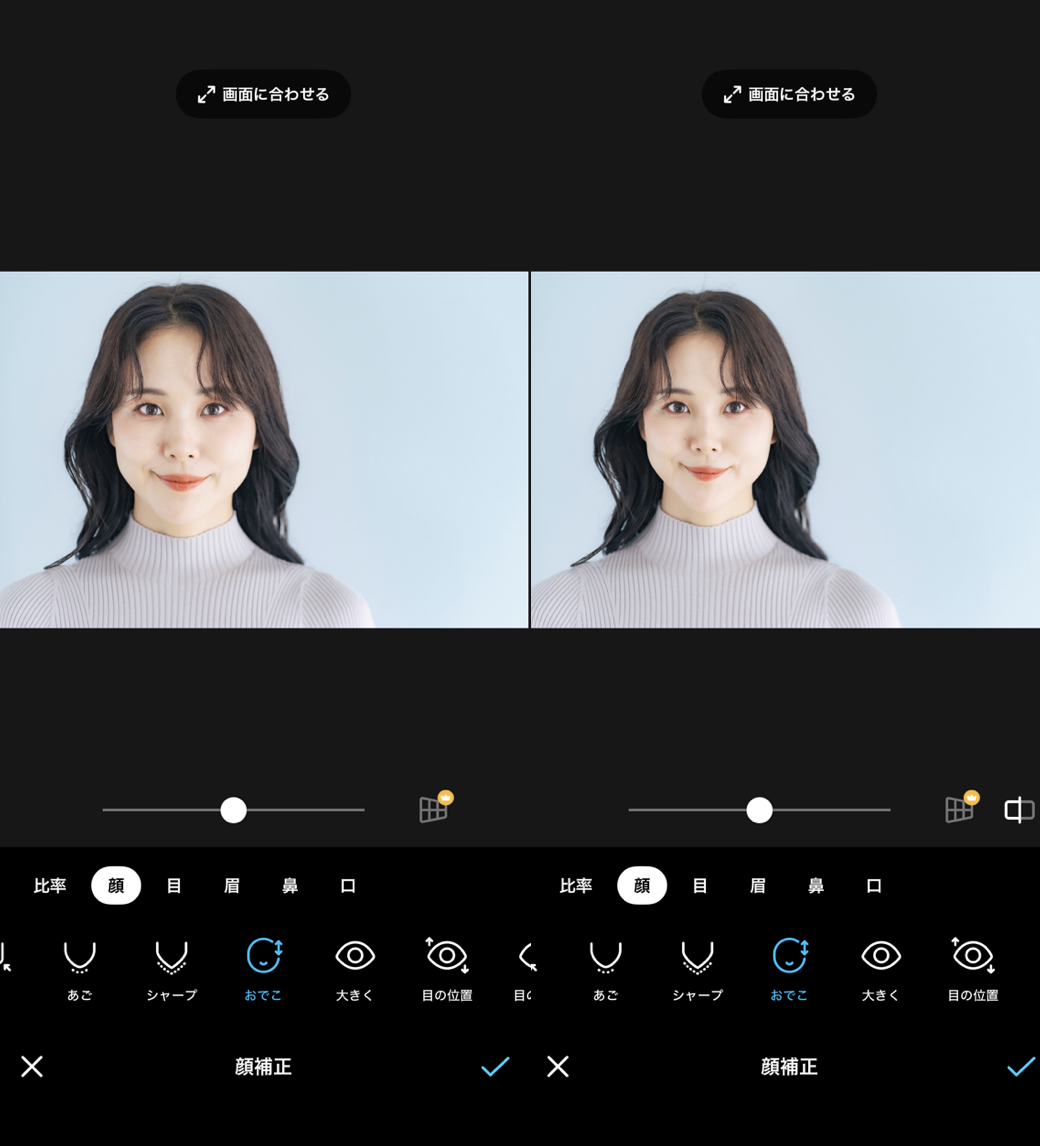This screenshot has height=1146, width=1040.
Task: Select the あご chin tool in right panel
Action: point(605,967)
